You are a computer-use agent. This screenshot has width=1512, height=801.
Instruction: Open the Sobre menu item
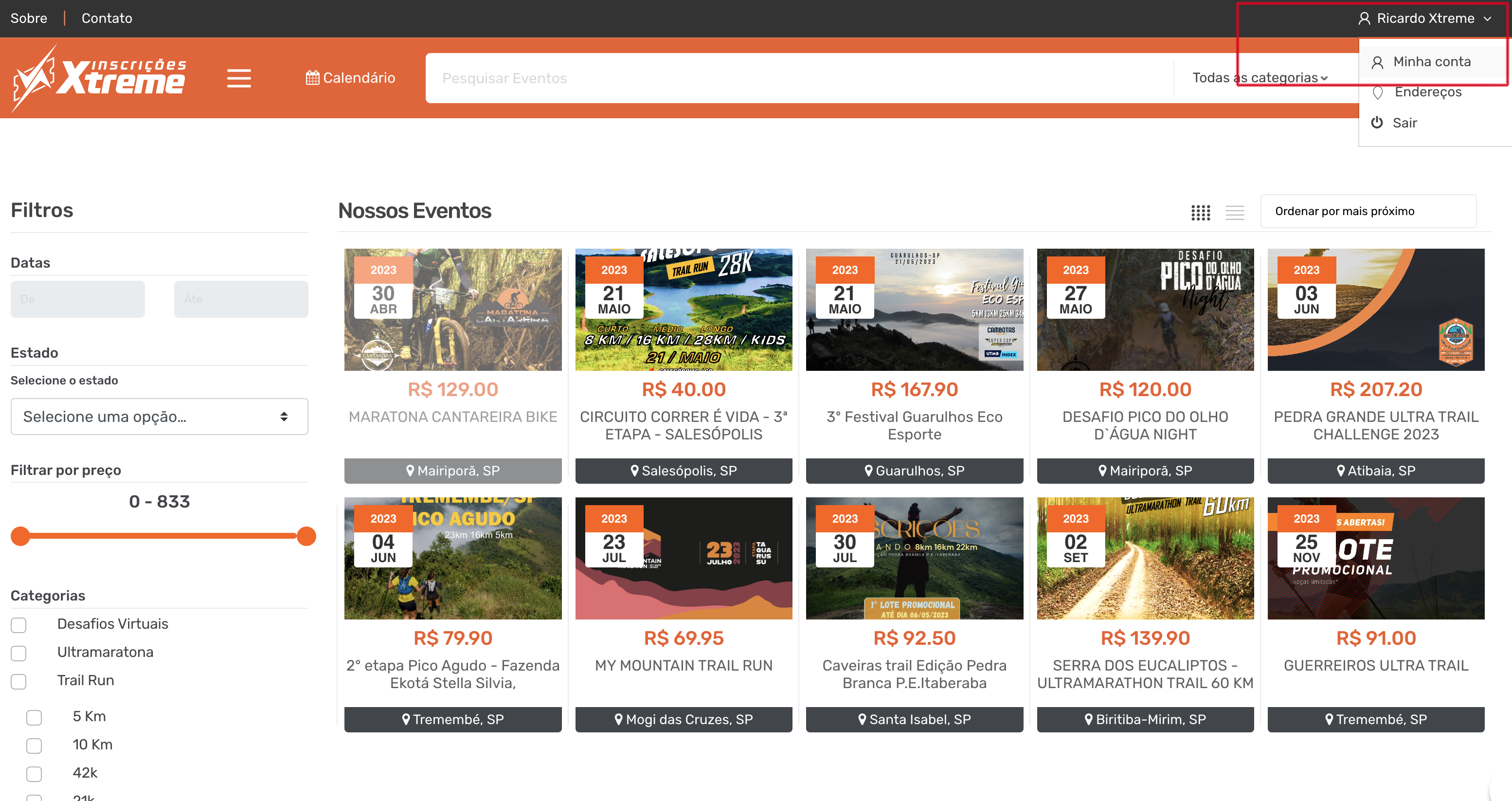click(28, 18)
